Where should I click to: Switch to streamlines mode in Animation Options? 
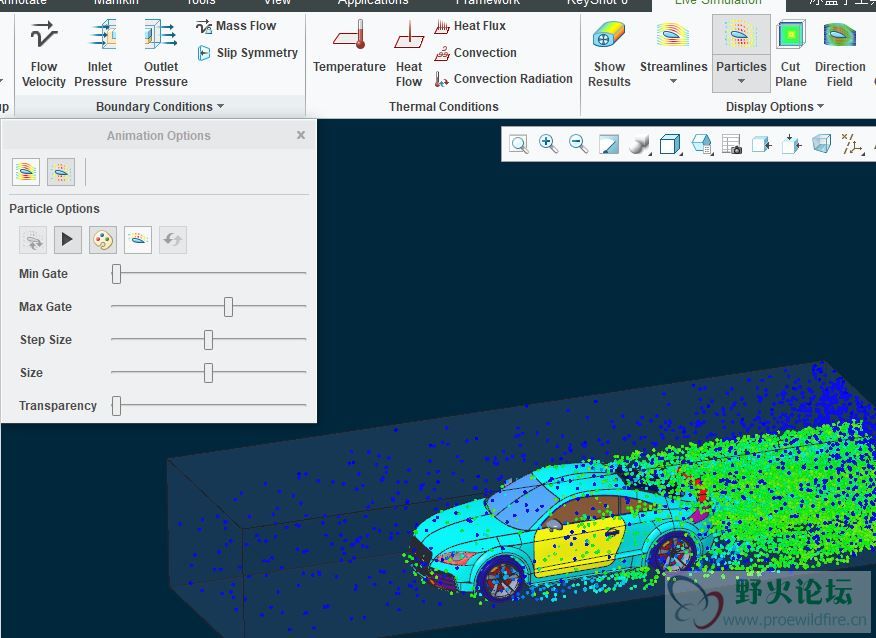point(26,172)
